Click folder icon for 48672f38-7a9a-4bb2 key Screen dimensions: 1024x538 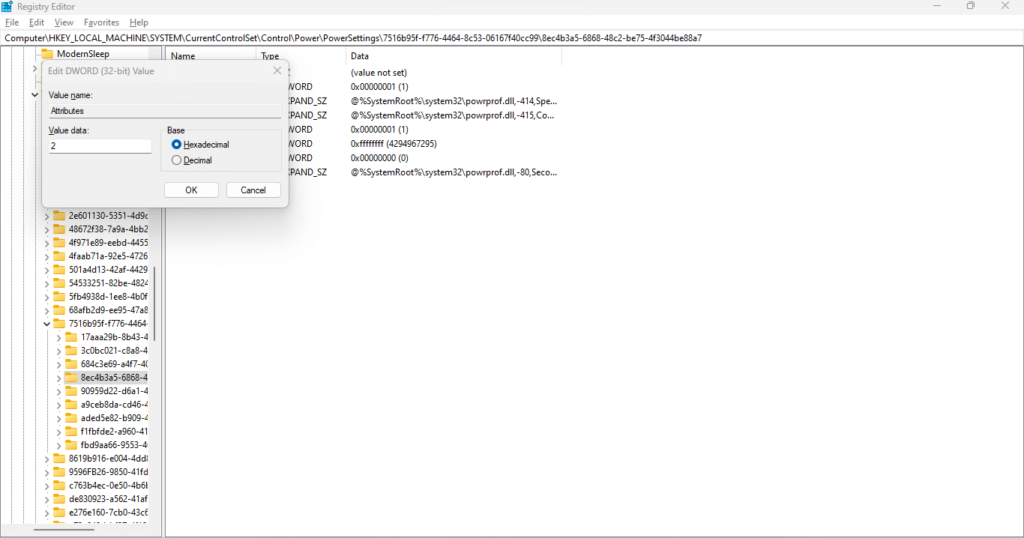coord(59,229)
